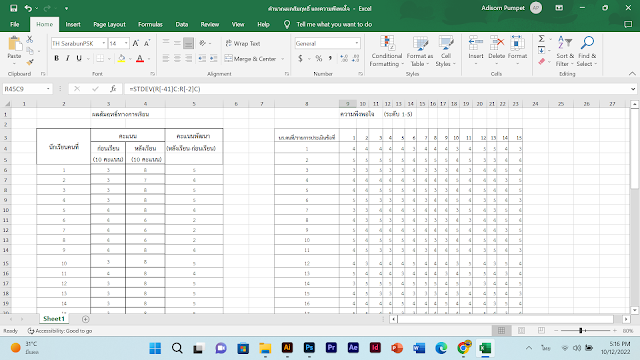Apply Accounting dollar number format
The height and width of the screenshot is (360, 640).
point(300,59)
